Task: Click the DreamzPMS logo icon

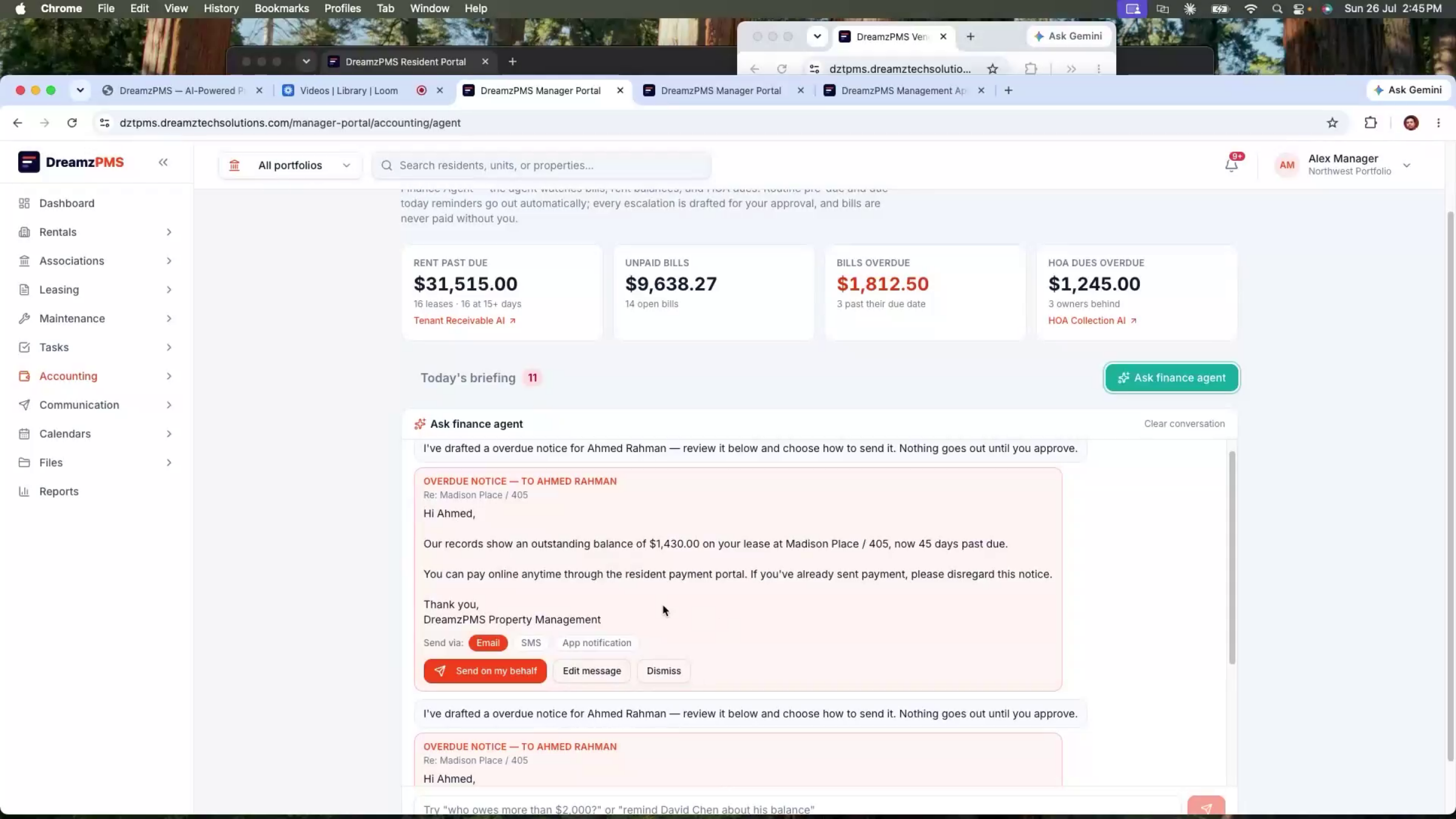Action: pyautogui.click(x=29, y=162)
